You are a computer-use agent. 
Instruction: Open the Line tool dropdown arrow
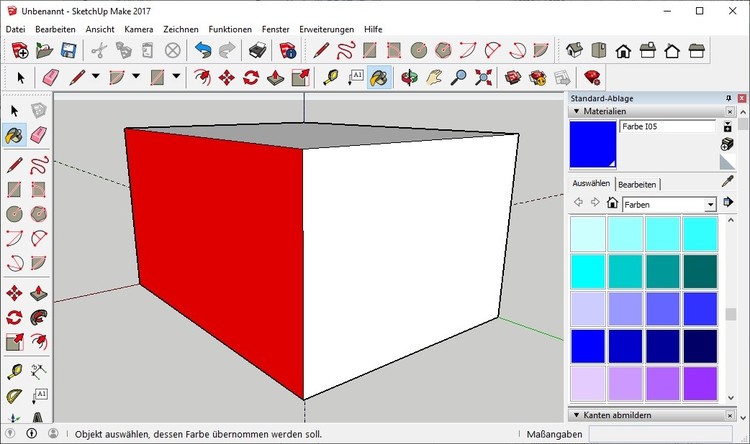[96, 77]
